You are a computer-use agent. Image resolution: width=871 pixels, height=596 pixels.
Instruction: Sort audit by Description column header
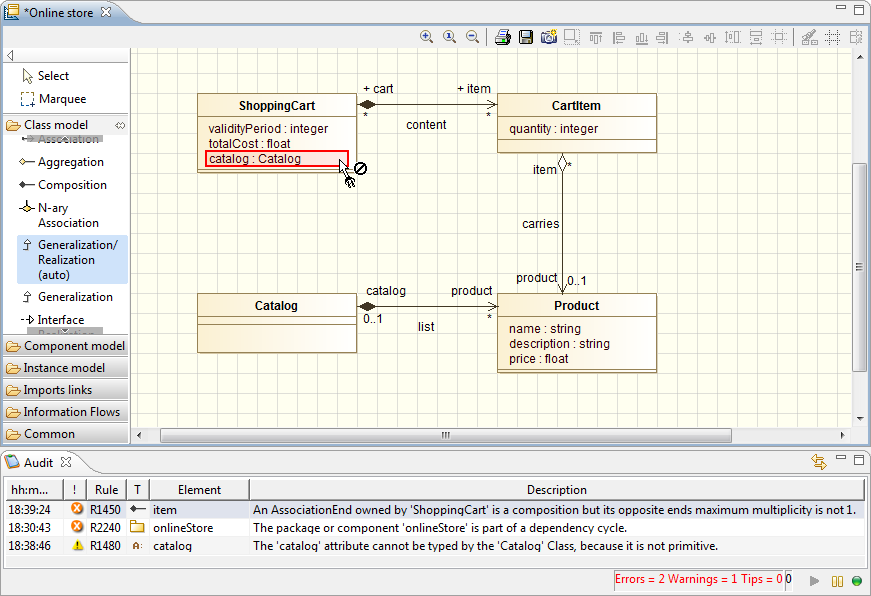556,490
